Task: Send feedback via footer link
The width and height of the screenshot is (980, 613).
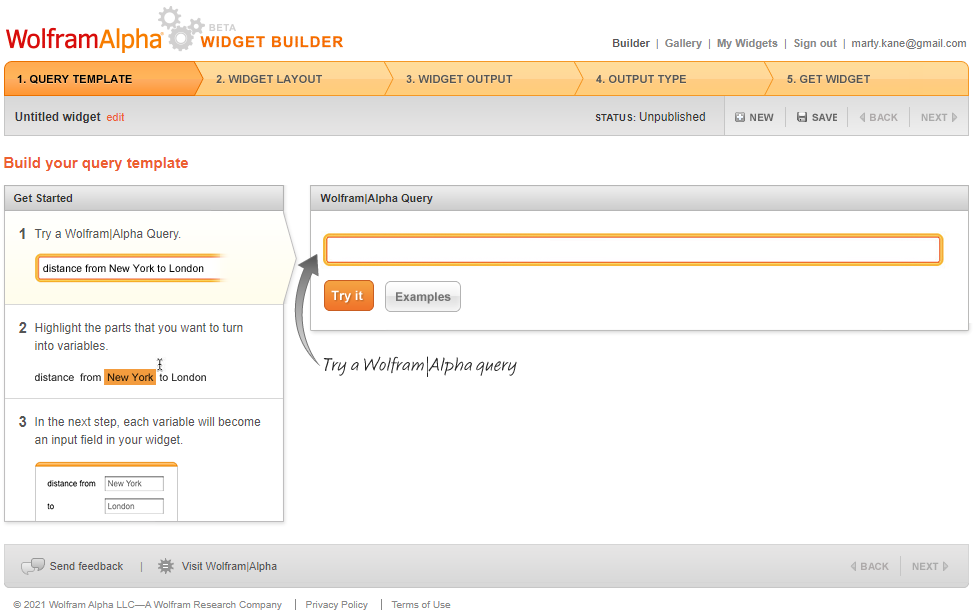Action: [x=86, y=566]
